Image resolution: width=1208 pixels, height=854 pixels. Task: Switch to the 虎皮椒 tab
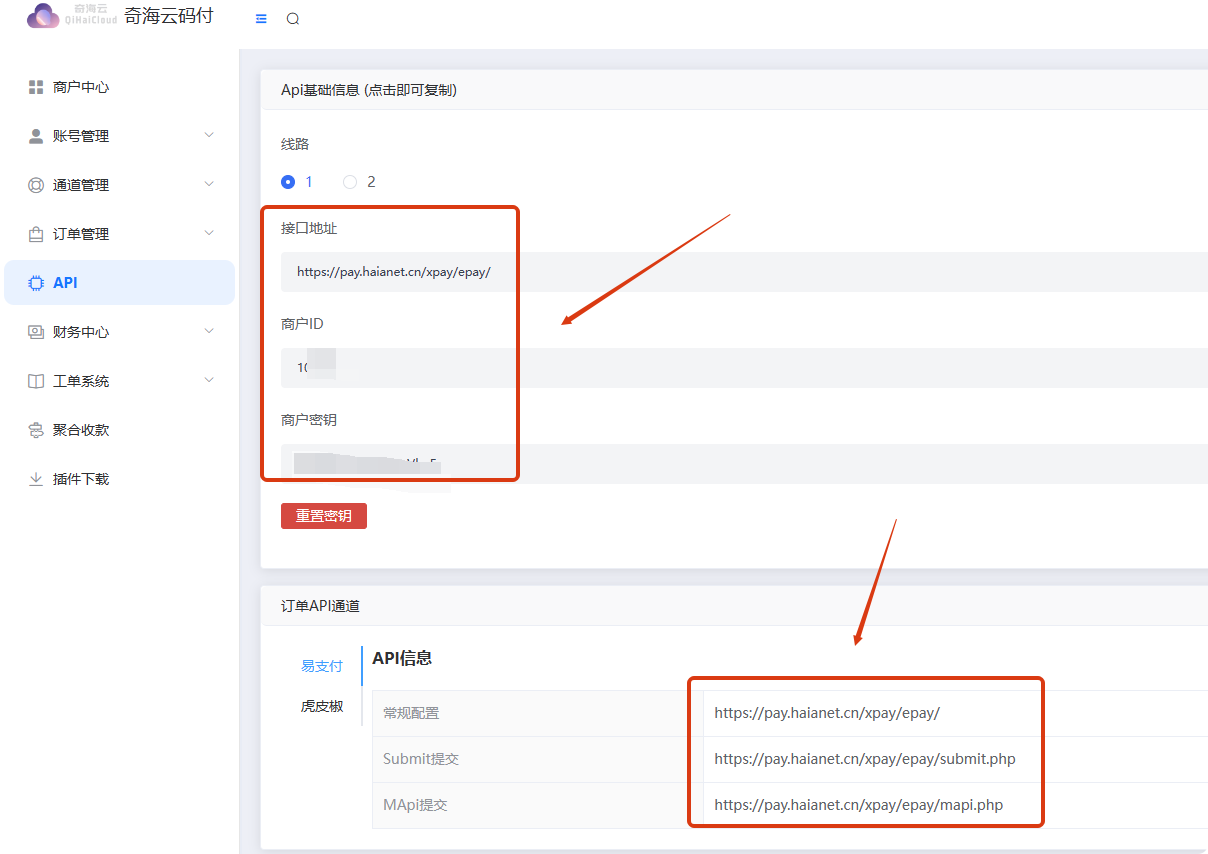(322, 706)
